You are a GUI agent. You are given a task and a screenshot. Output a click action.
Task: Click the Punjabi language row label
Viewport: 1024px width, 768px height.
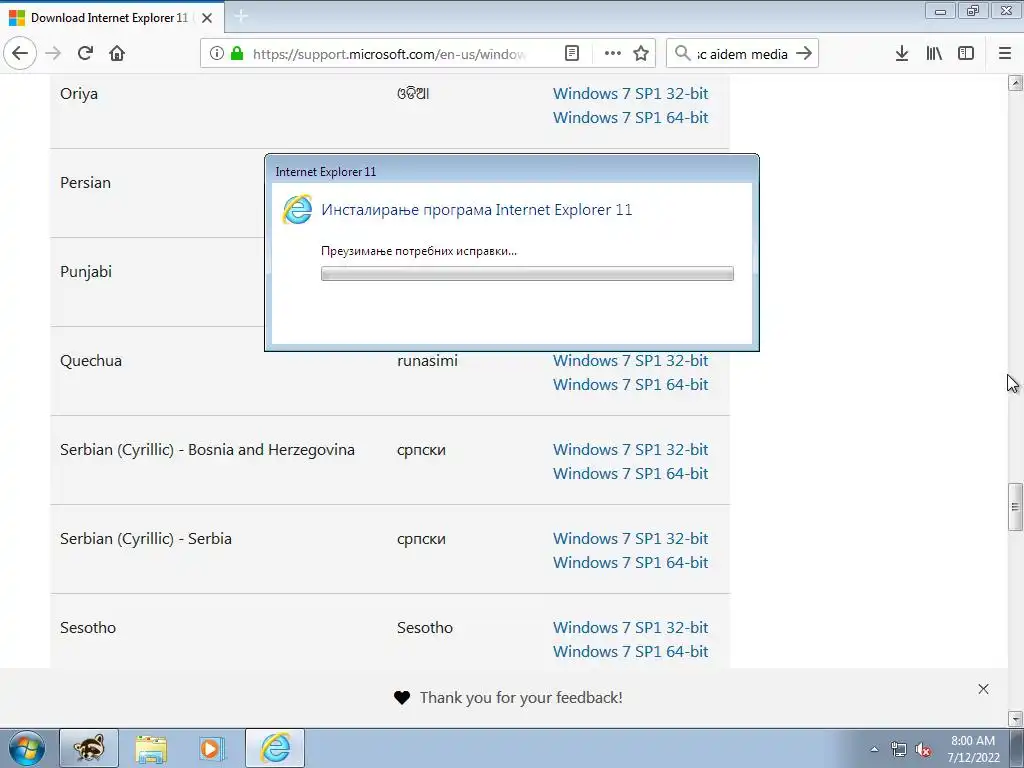coord(86,272)
